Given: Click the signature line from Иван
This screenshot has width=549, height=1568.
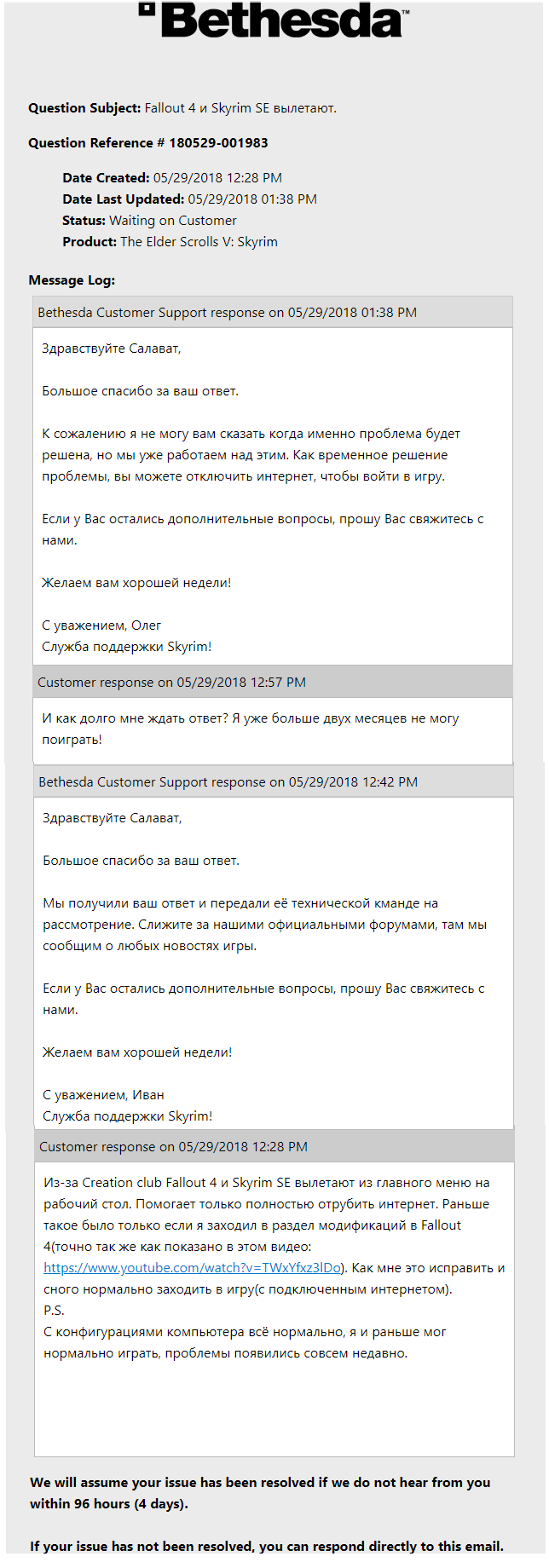Looking at the screenshot, I should [103, 1095].
